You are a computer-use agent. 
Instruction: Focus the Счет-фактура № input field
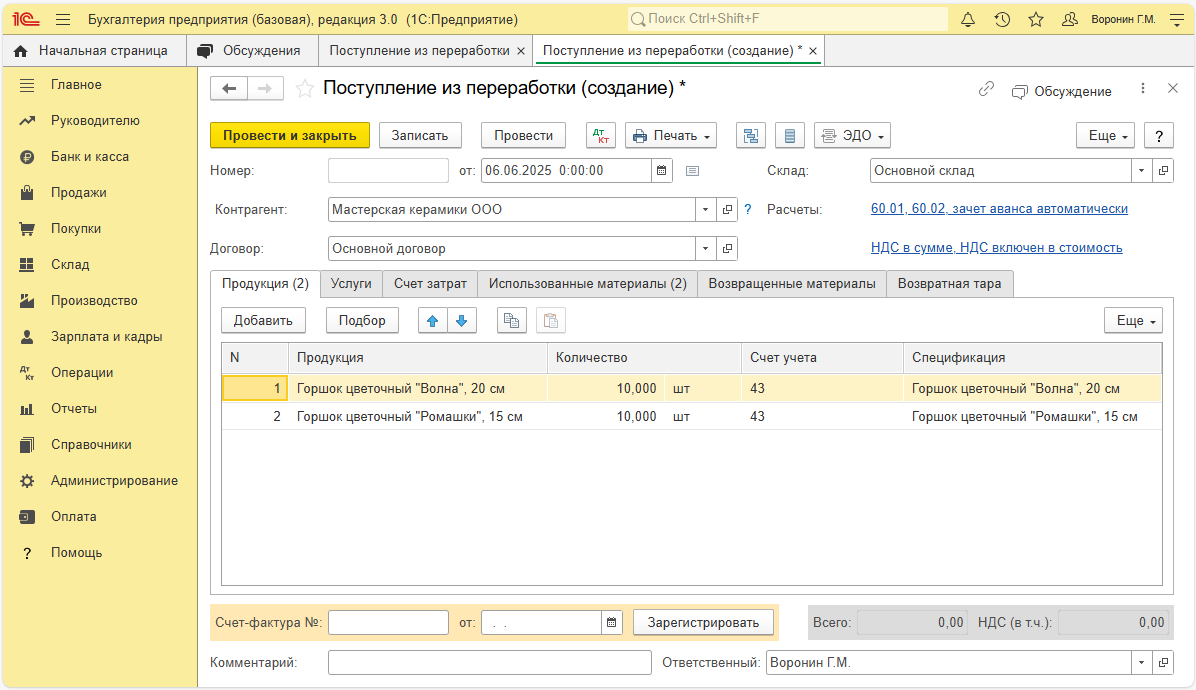tap(388, 623)
